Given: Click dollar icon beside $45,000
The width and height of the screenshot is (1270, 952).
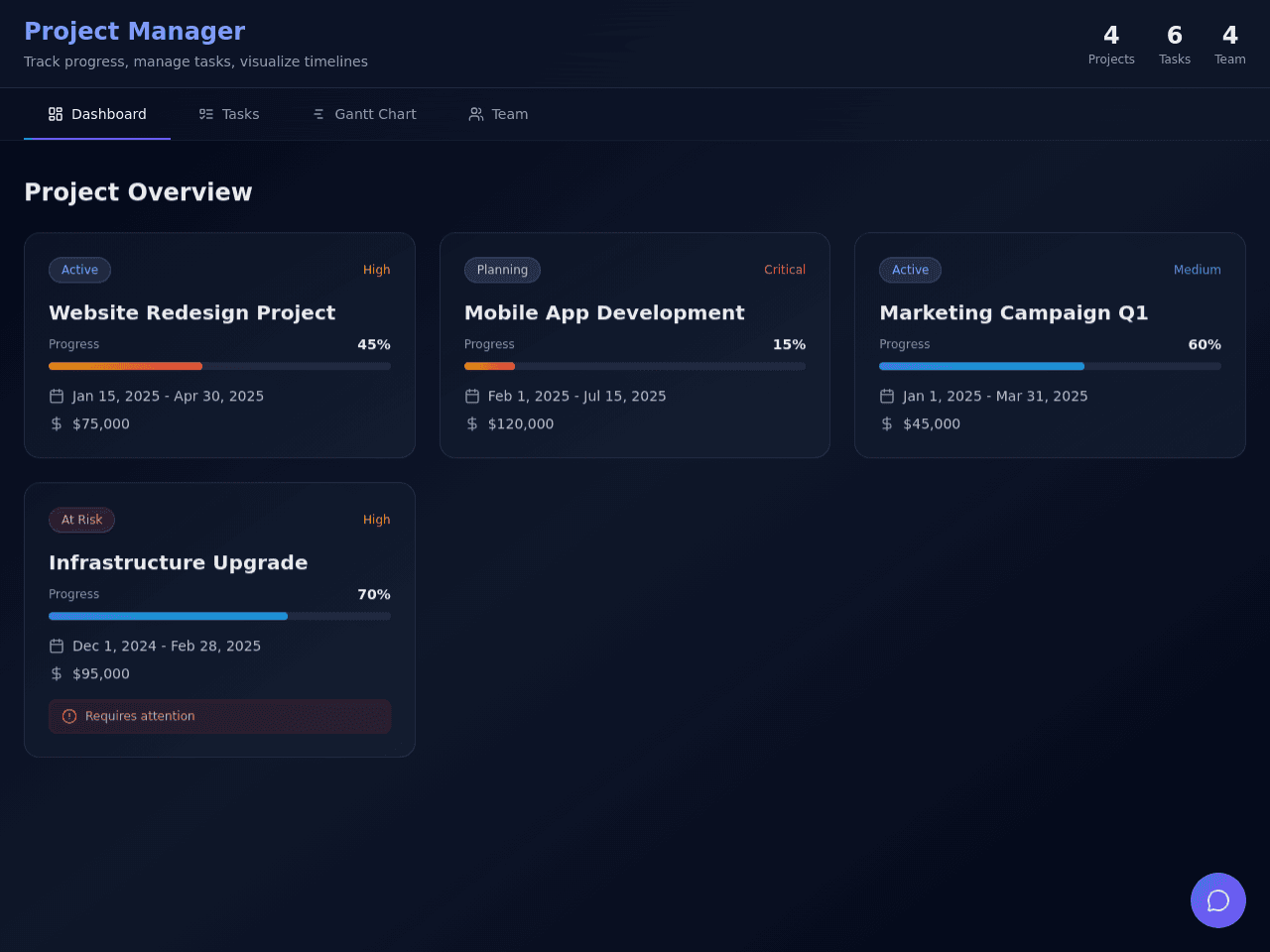Looking at the screenshot, I should 887,423.
